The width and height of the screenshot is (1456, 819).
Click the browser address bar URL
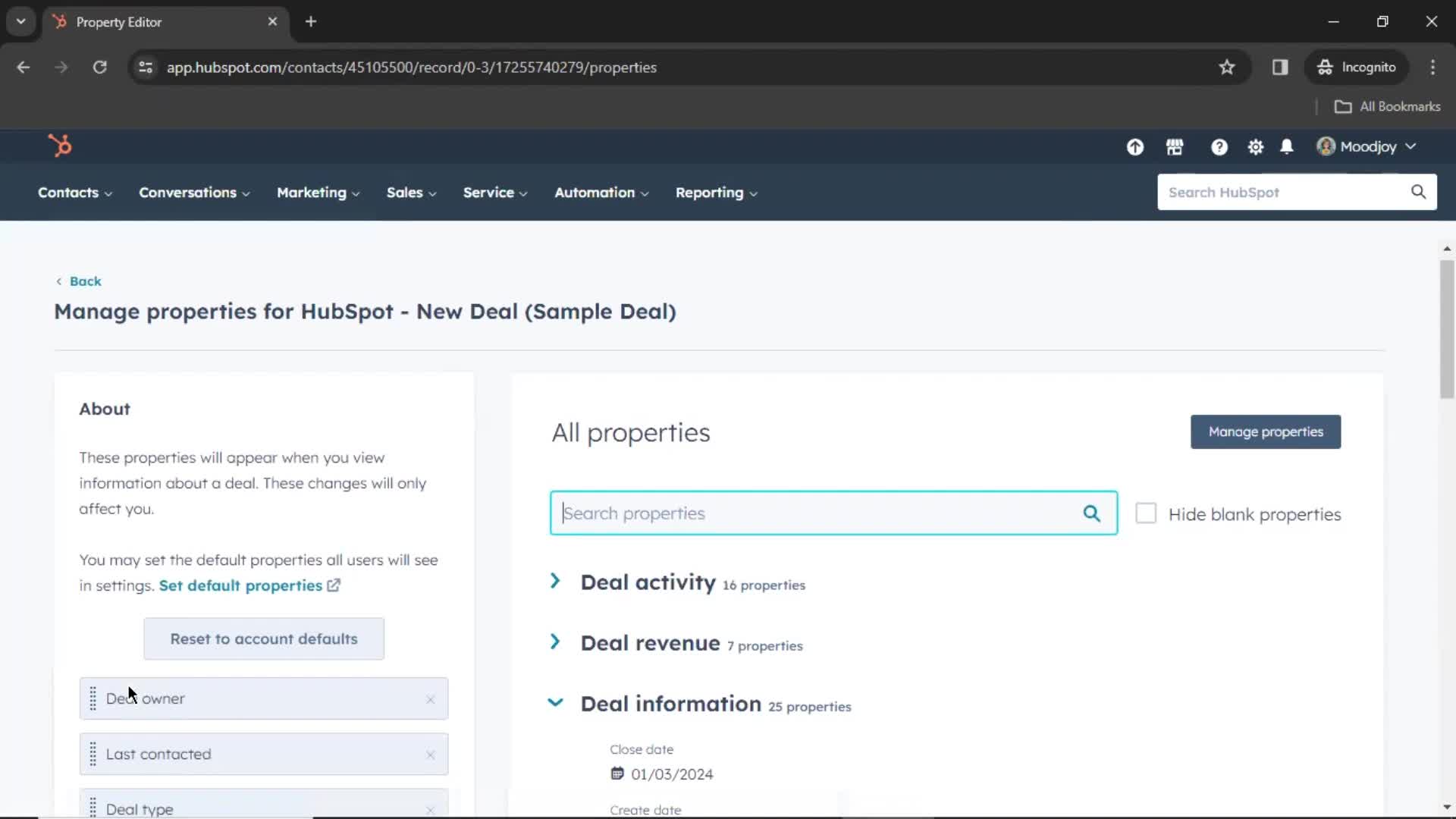point(412,67)
